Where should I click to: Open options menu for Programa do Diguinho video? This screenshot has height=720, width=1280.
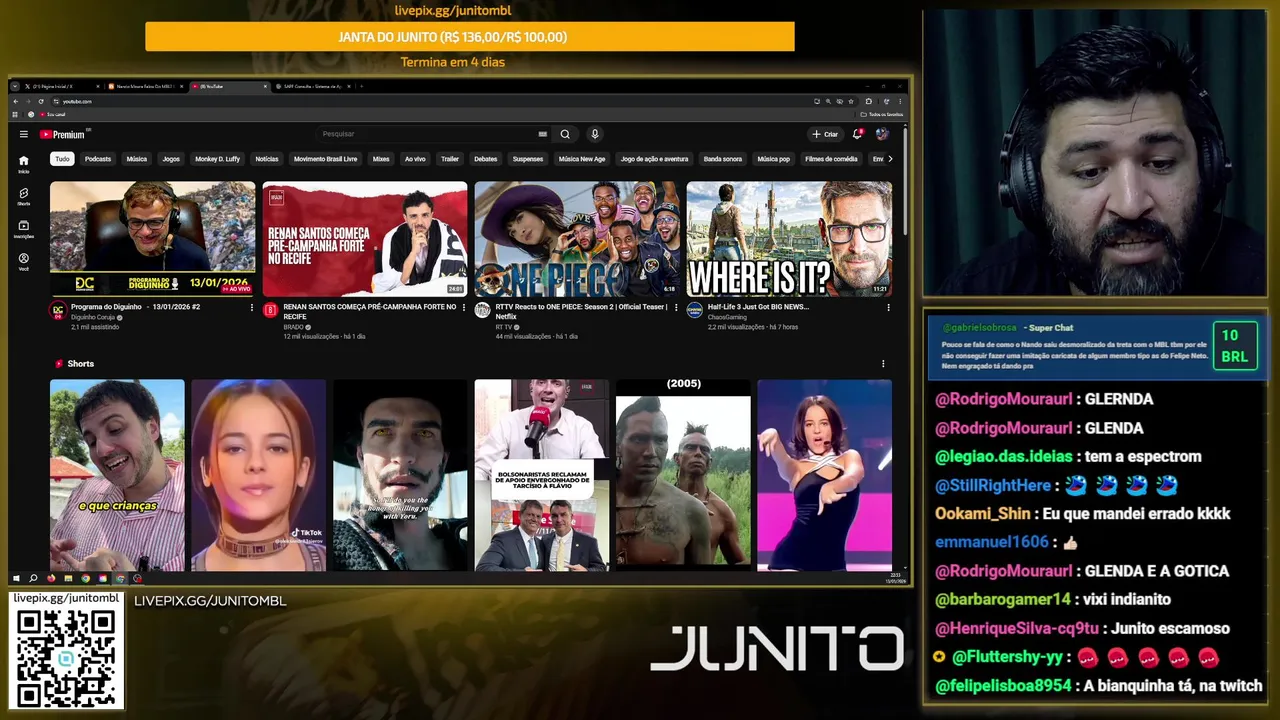coord(252,308)
